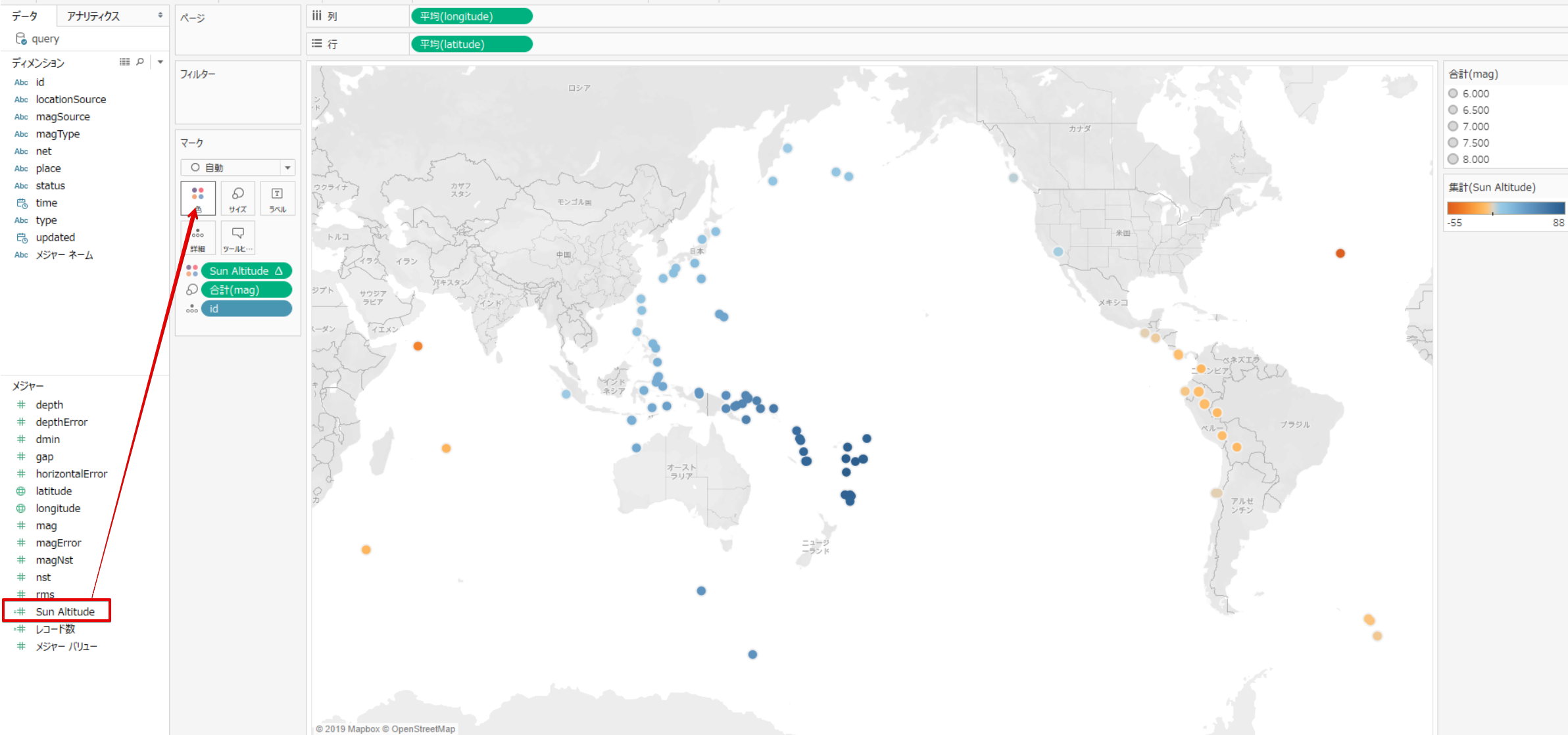This screenshot has width=1568, height=735.
Task: Open the サイズ (Size) mark property
Action: 237,197
